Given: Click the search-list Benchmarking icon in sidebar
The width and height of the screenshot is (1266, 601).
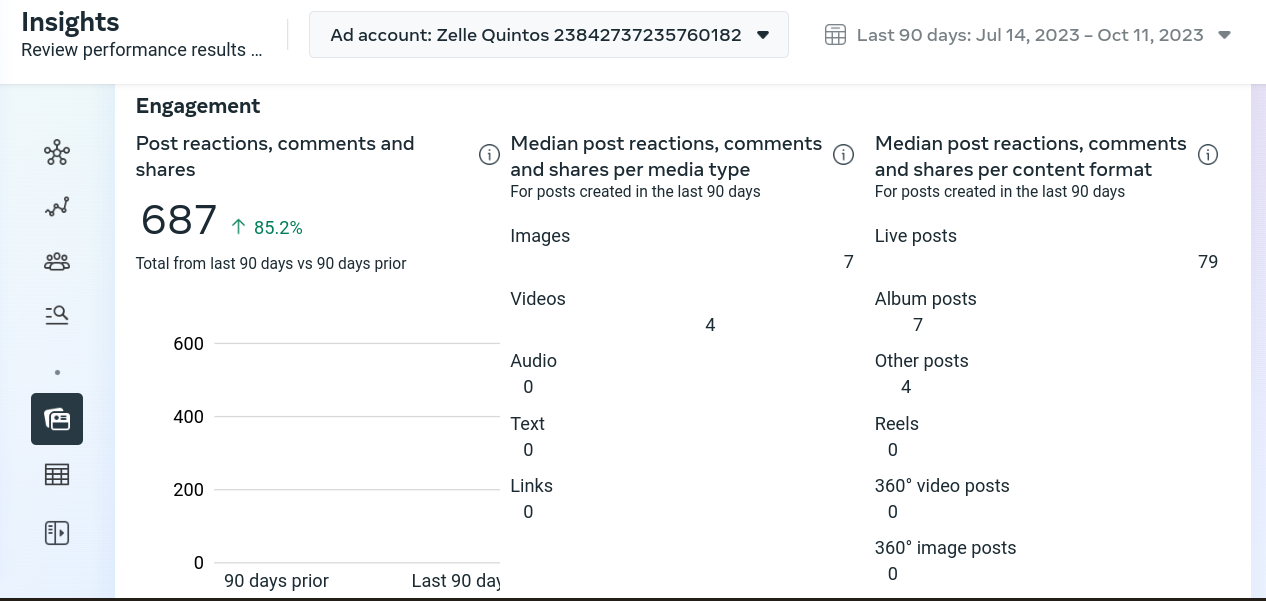Looking at the screenshot, I should click(57, 316).
